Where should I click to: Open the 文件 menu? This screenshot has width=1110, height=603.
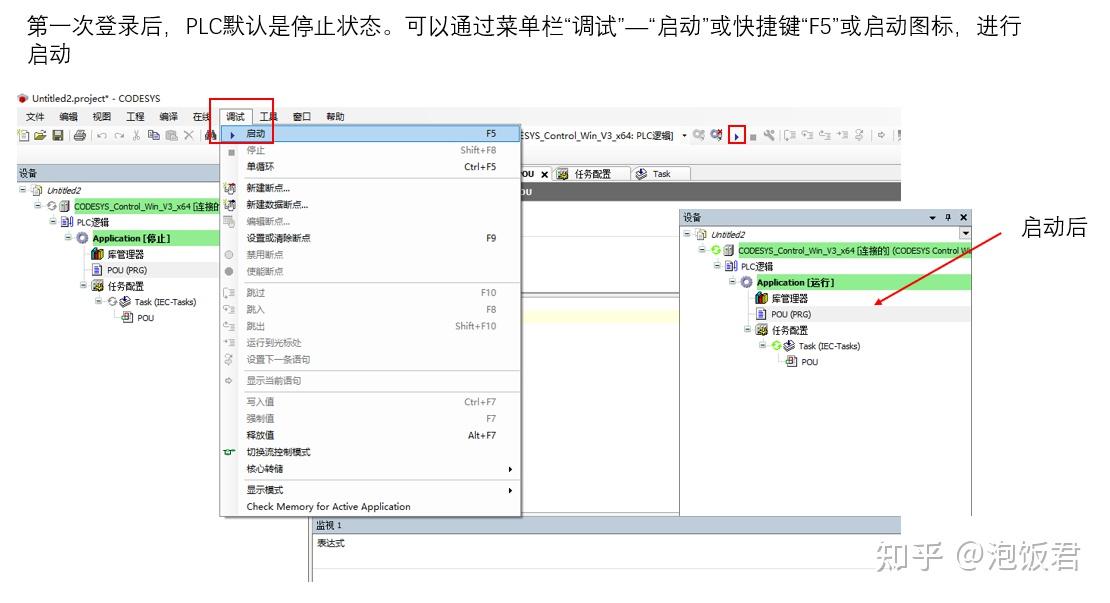pyautogui.click(x=35, y=117)
